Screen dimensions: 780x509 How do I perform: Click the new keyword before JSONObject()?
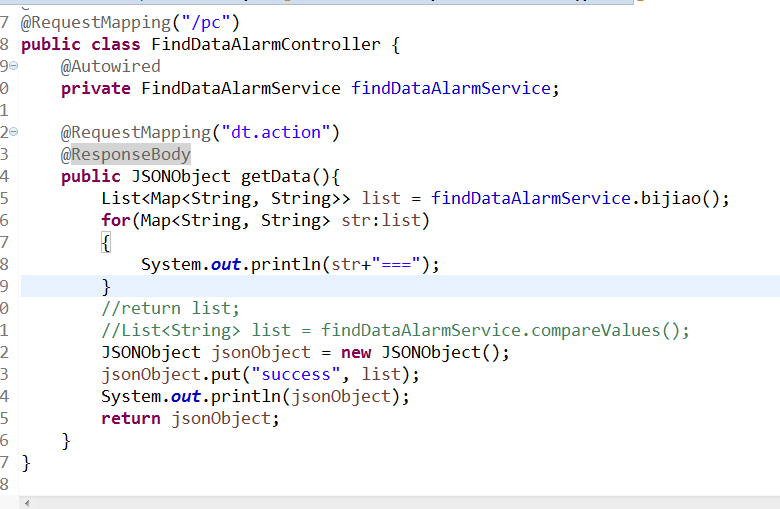click(356, 352)
